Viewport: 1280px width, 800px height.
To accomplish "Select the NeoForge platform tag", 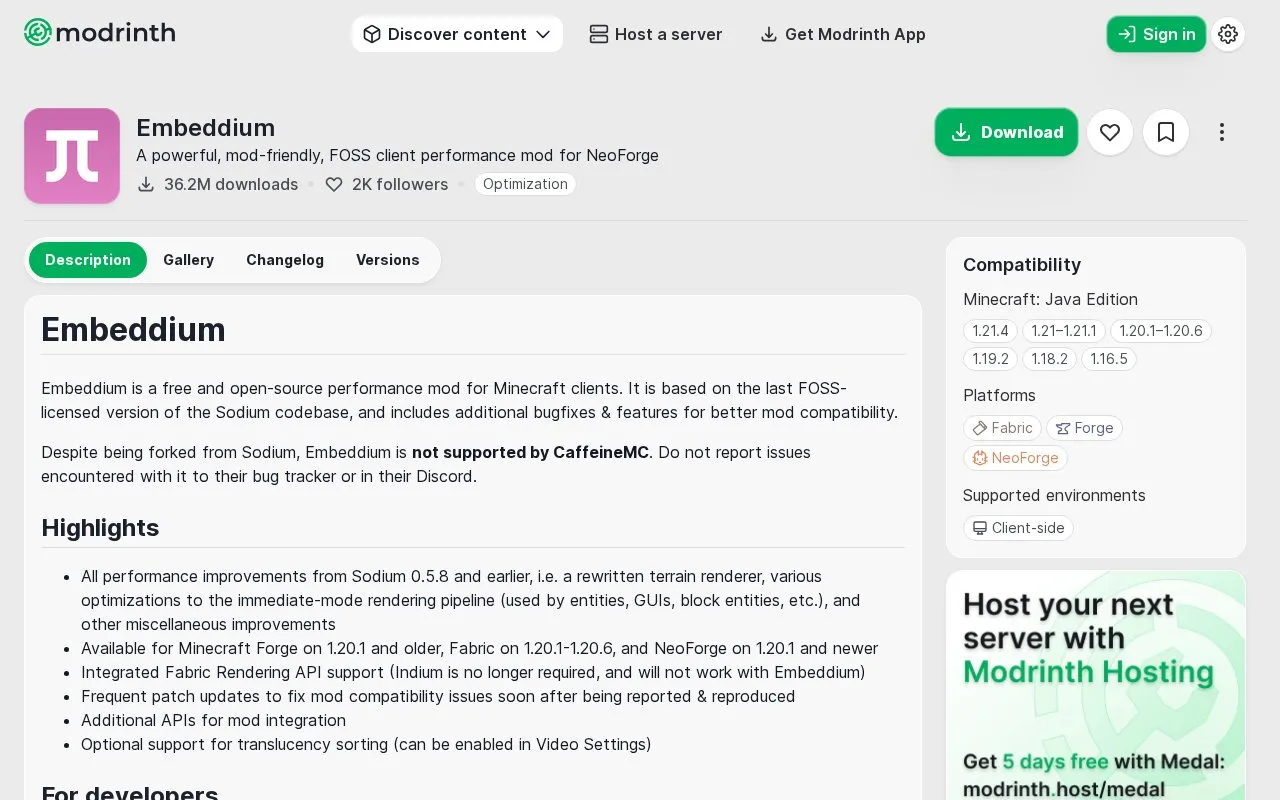I will (x=1016, y=458).
